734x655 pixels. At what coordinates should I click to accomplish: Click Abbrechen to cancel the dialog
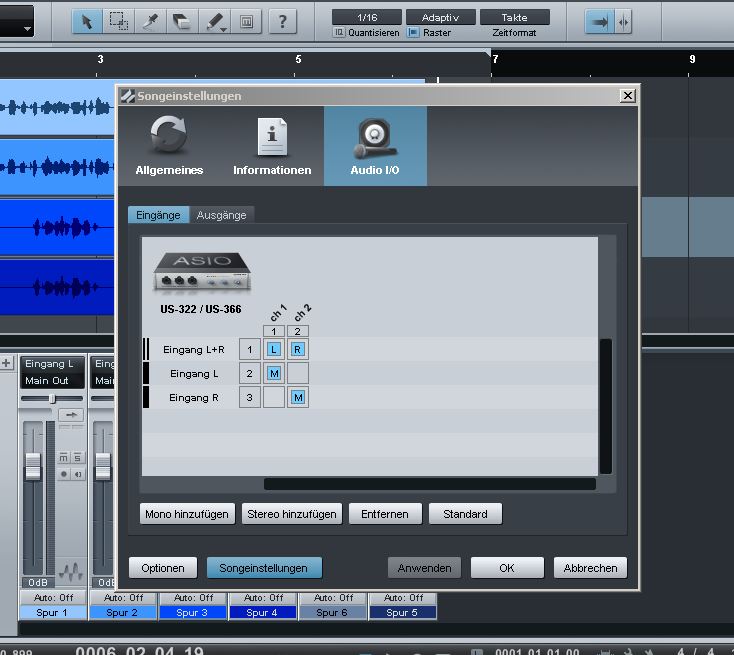590,568
